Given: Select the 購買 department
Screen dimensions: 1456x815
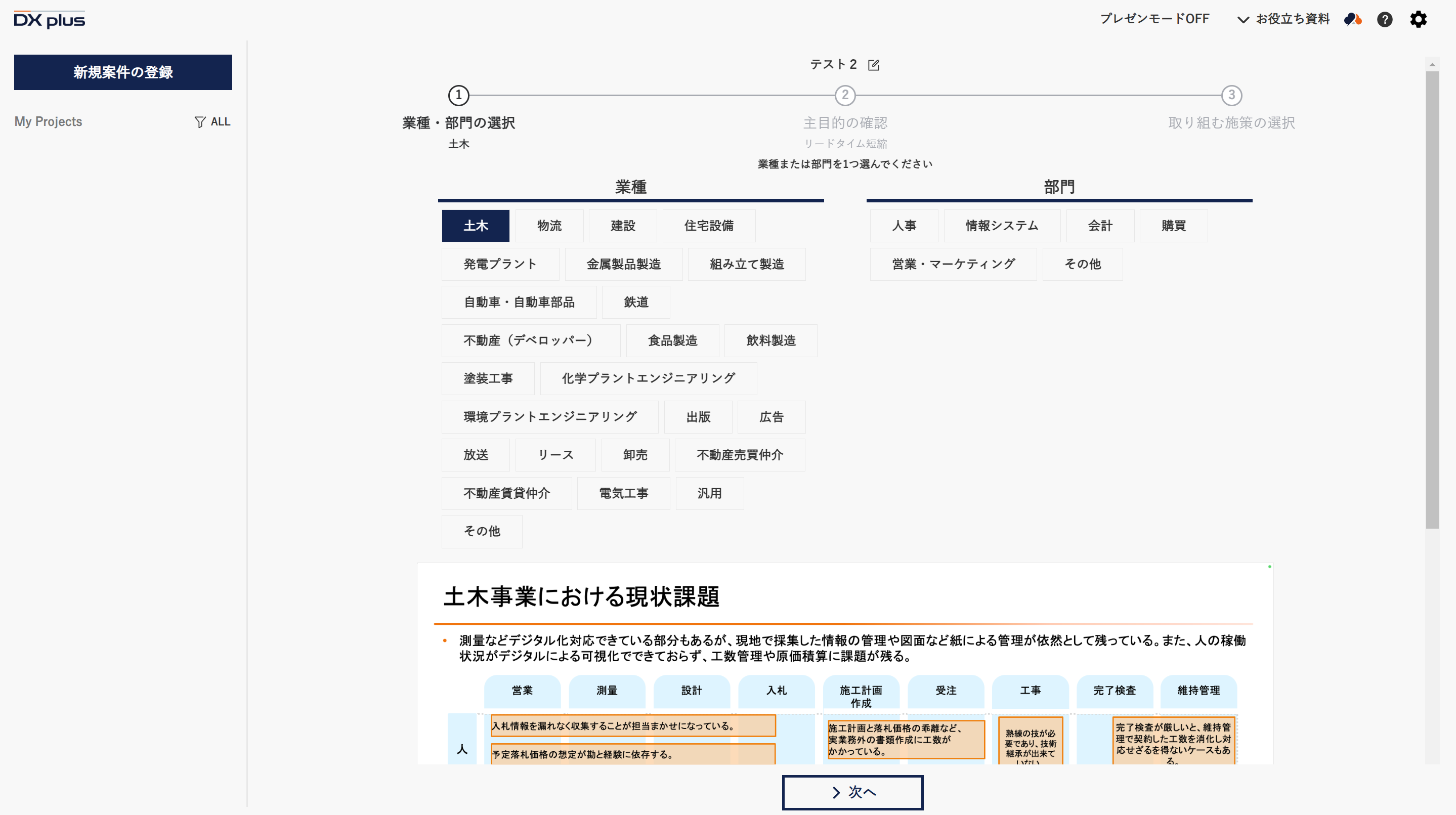Looking at the screenshot, I should 1173,226.
